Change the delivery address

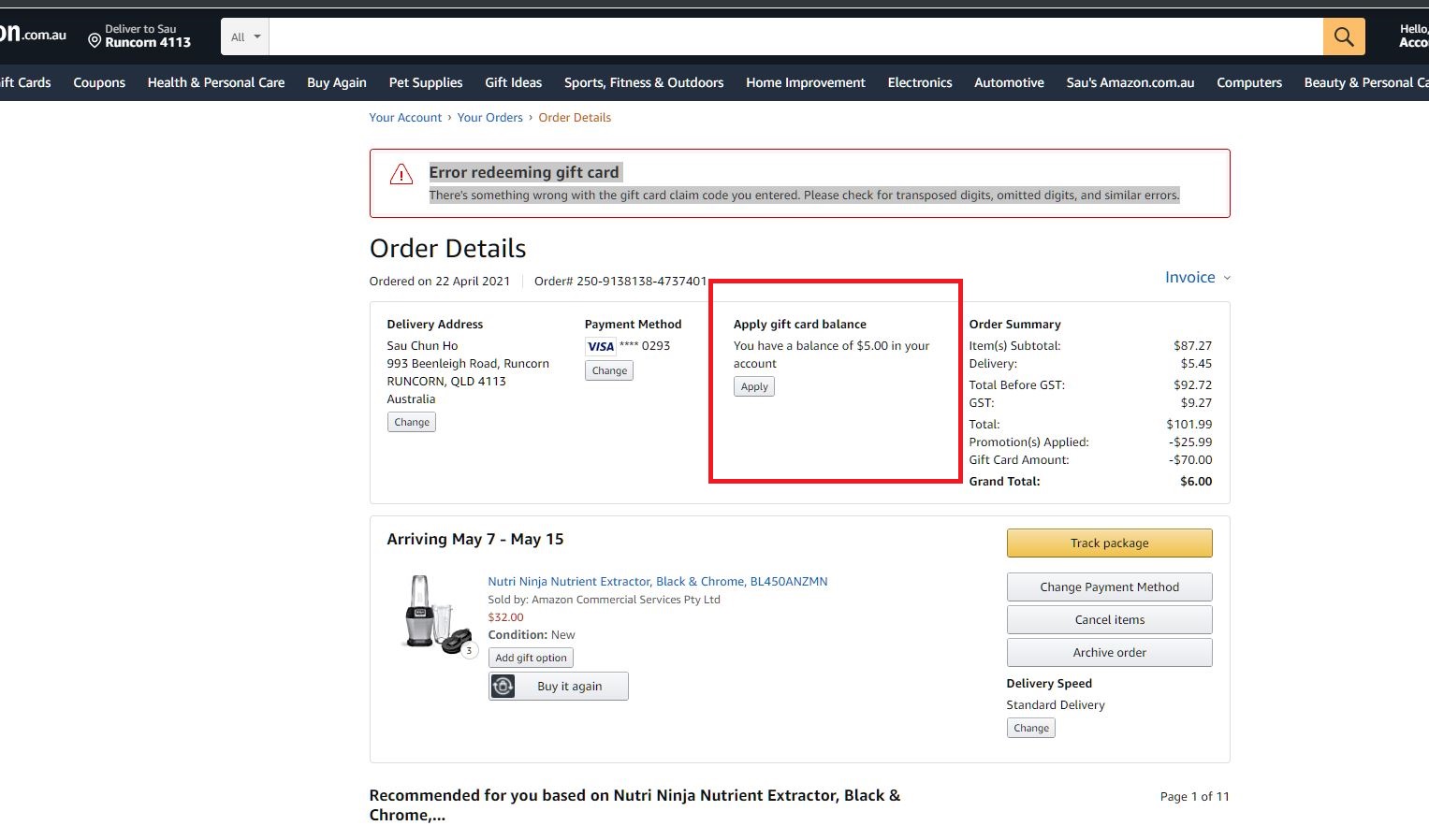pyautogui.click(x=412, y=422)
